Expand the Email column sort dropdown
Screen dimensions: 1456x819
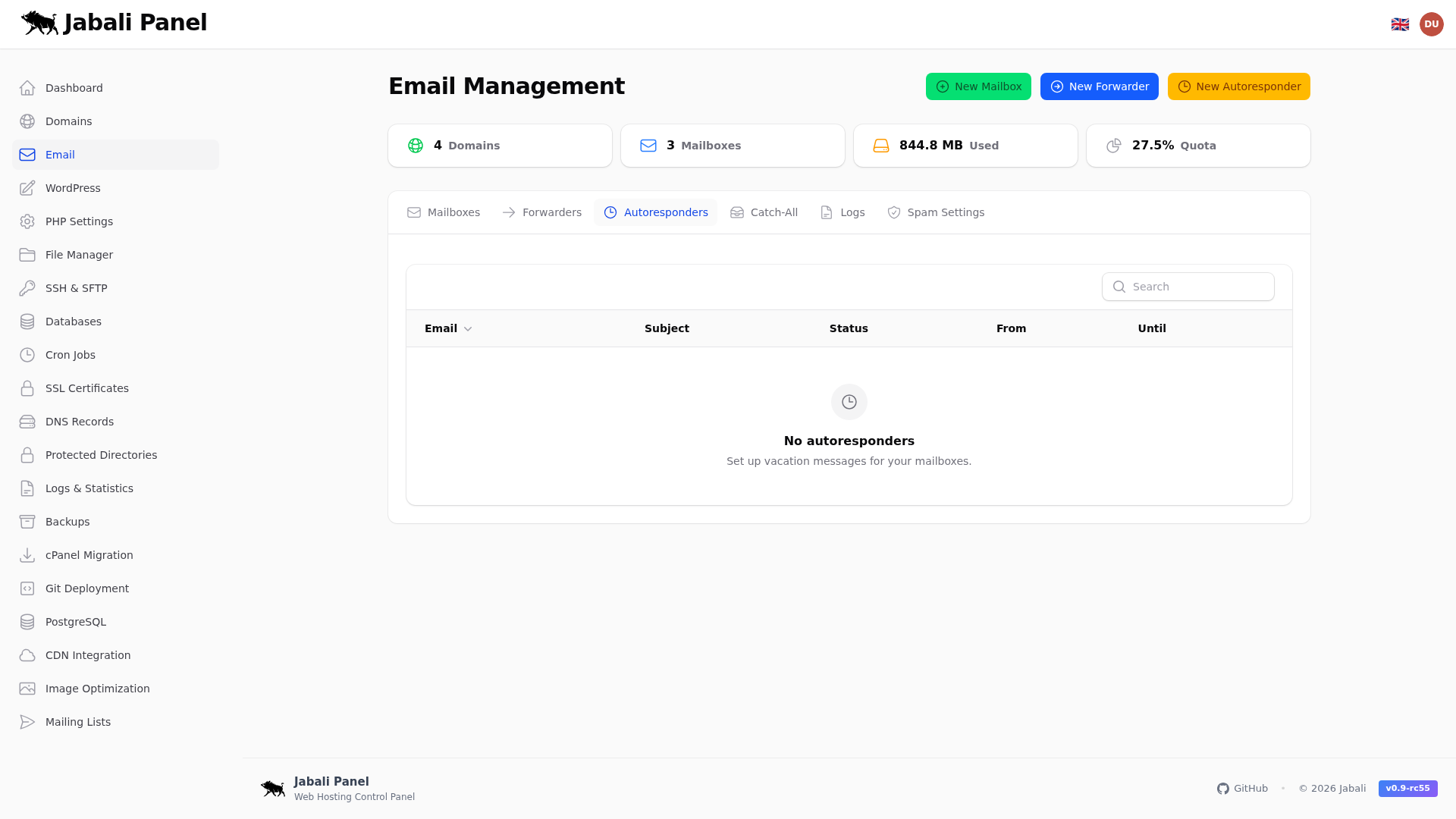coord(467,328)
